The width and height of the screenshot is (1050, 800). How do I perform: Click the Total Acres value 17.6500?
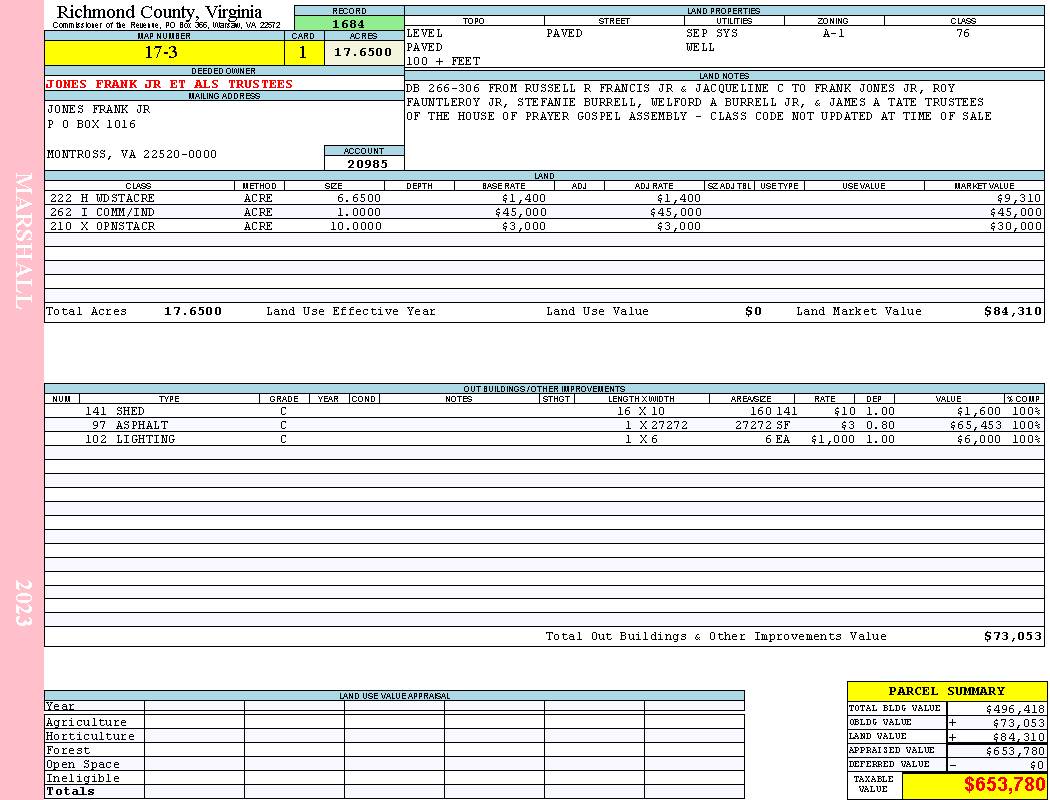(x=193, y=311)
